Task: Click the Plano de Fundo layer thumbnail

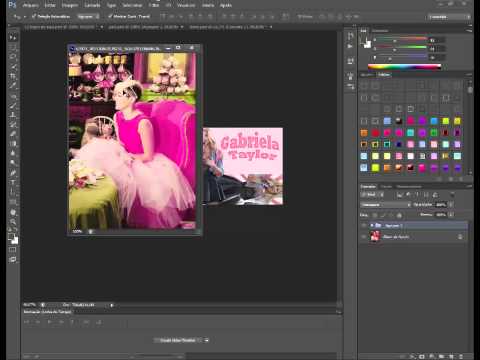Action: coord(375,237)
